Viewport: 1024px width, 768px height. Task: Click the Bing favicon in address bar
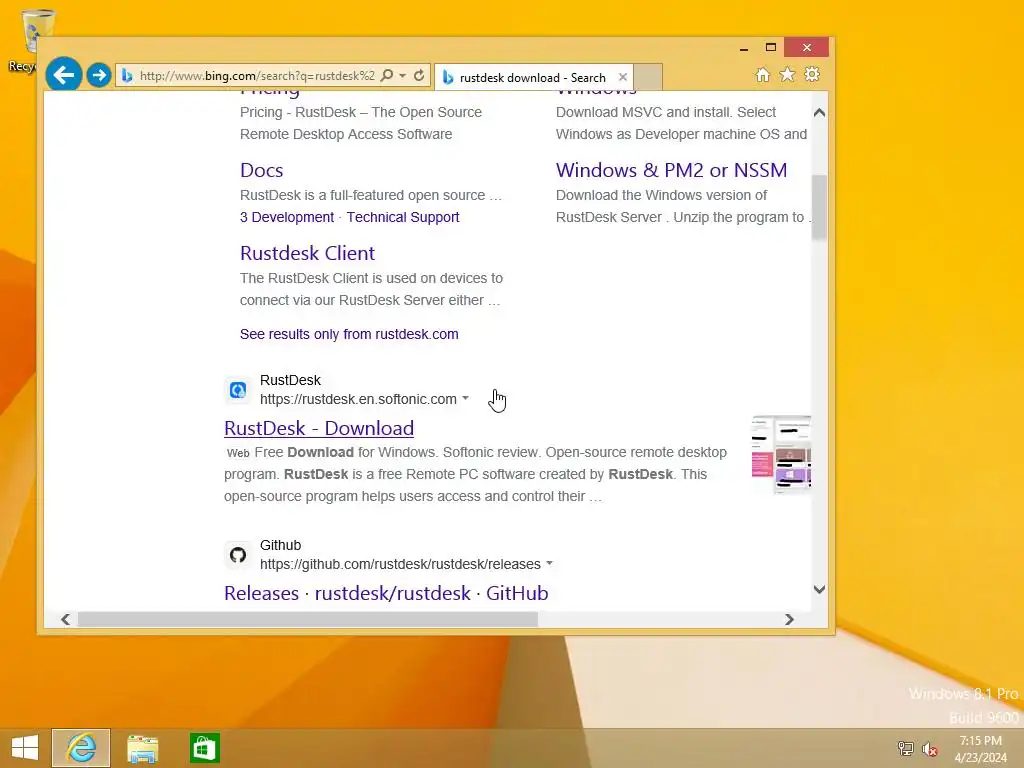pos(127,76)
